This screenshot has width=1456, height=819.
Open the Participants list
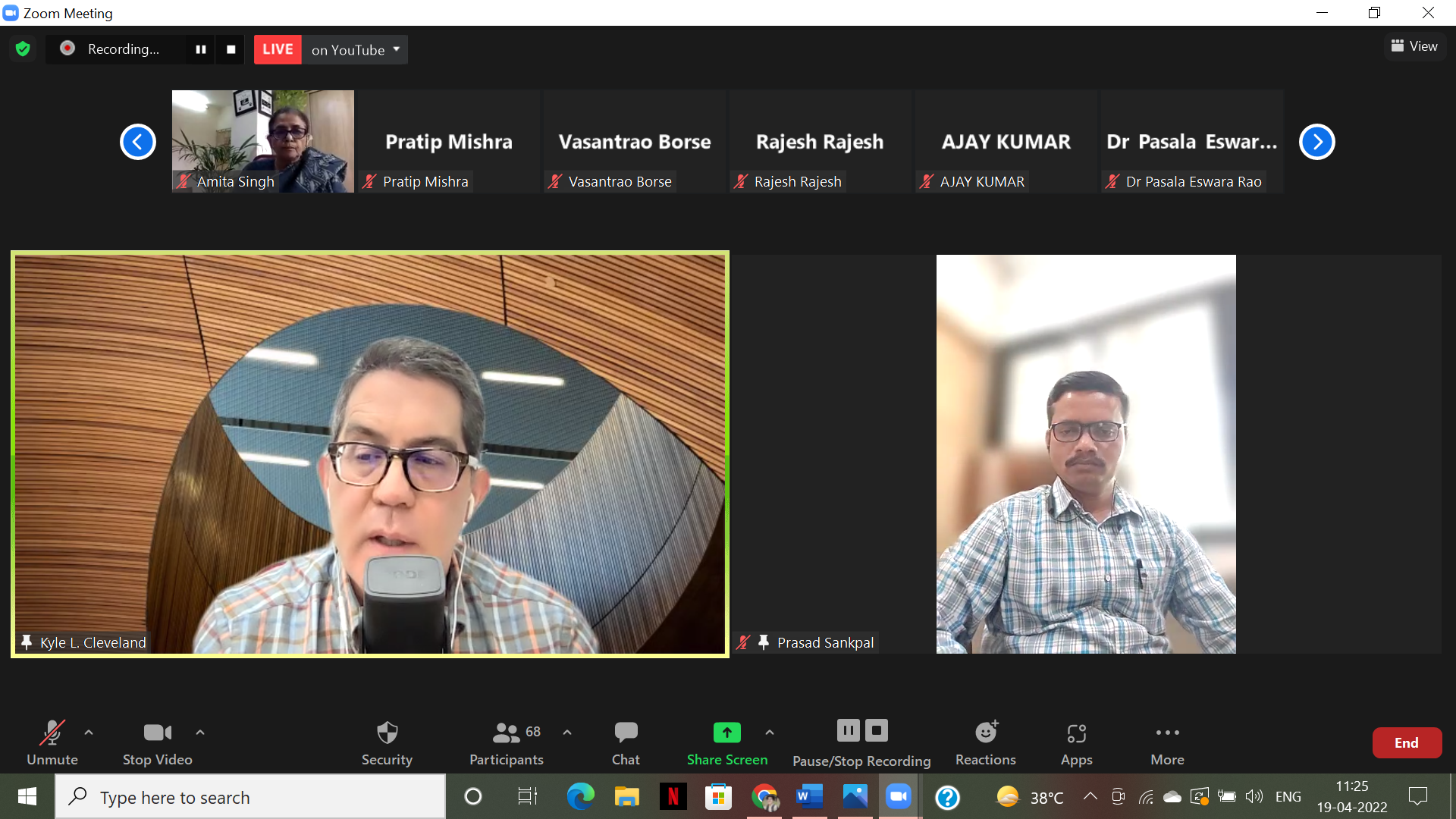[507, 742]
